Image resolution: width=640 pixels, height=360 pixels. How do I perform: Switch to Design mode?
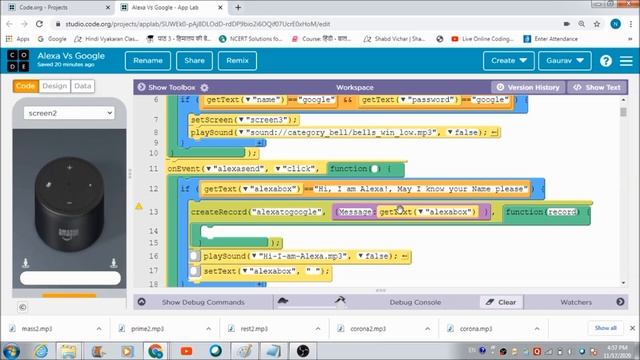tap(55, 86)
